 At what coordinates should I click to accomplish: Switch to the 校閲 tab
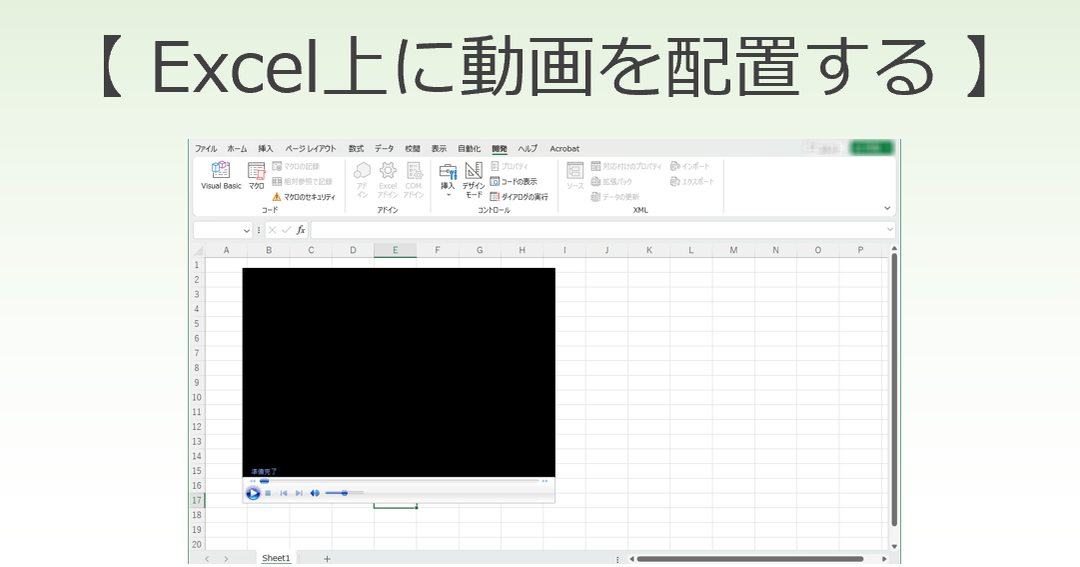coord(413,148)
